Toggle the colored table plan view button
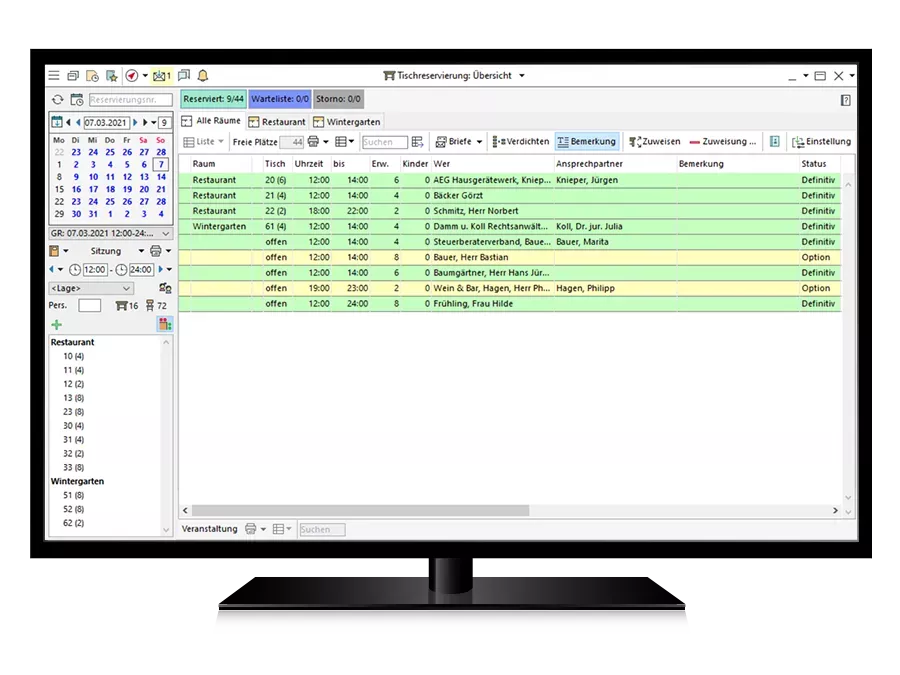900x675 pixels. [x=164, y=324]
